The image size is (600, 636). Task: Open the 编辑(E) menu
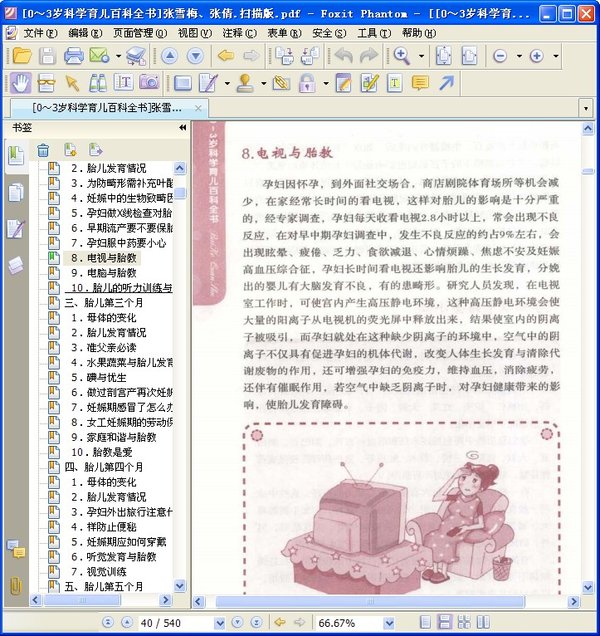[85, 33]
